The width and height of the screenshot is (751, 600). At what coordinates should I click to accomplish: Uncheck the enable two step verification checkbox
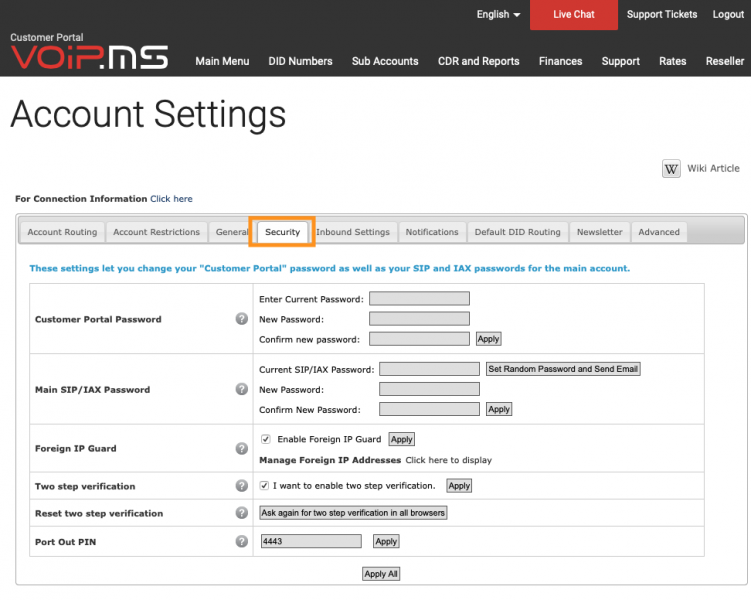(264, 486)
